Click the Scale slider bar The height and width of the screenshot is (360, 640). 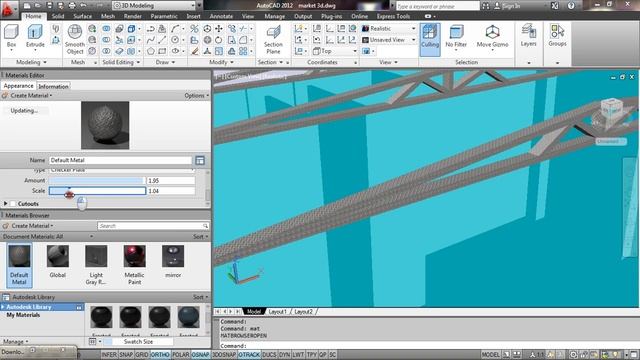point(97,191)
